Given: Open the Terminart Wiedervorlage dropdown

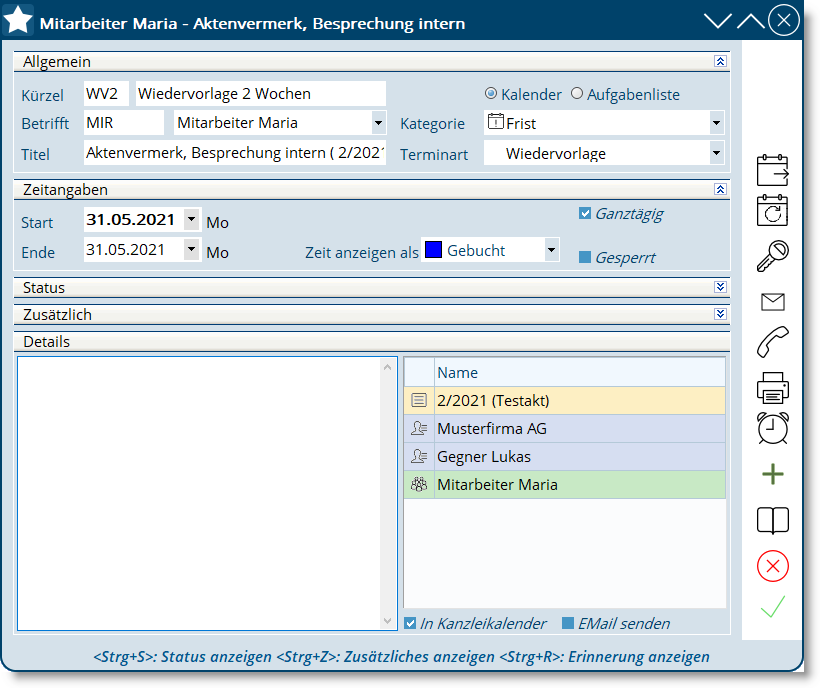Looking at the screenshot, I should tap(716, 153).
